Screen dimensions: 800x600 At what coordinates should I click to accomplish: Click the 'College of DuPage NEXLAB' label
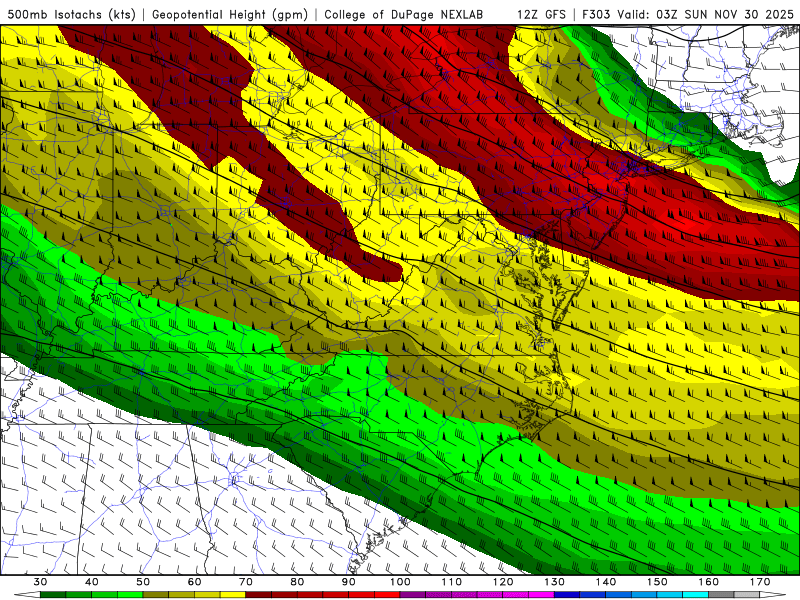click(404, 14)
